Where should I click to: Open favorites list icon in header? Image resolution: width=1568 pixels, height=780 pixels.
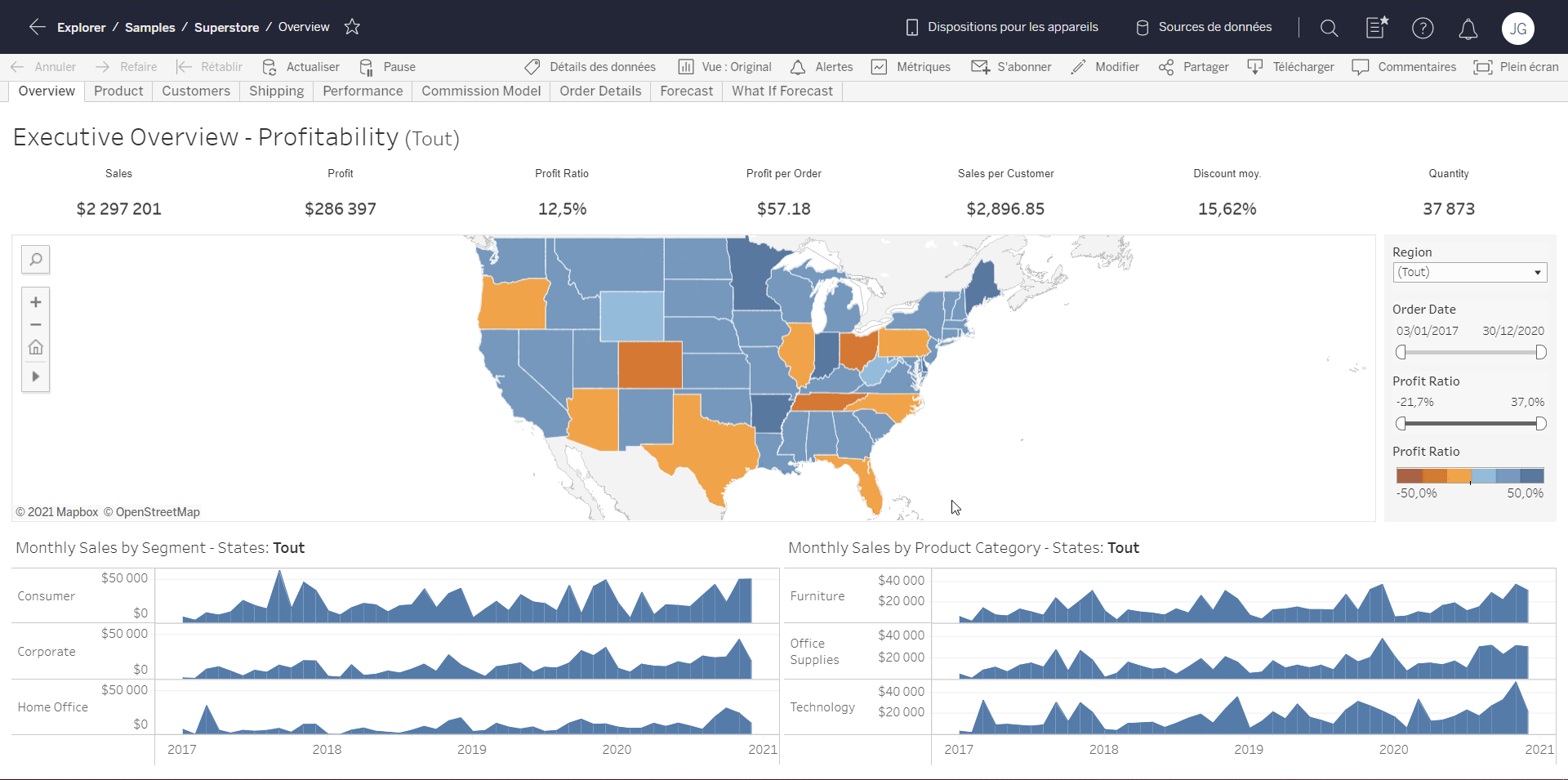(x=1377, y=28)
